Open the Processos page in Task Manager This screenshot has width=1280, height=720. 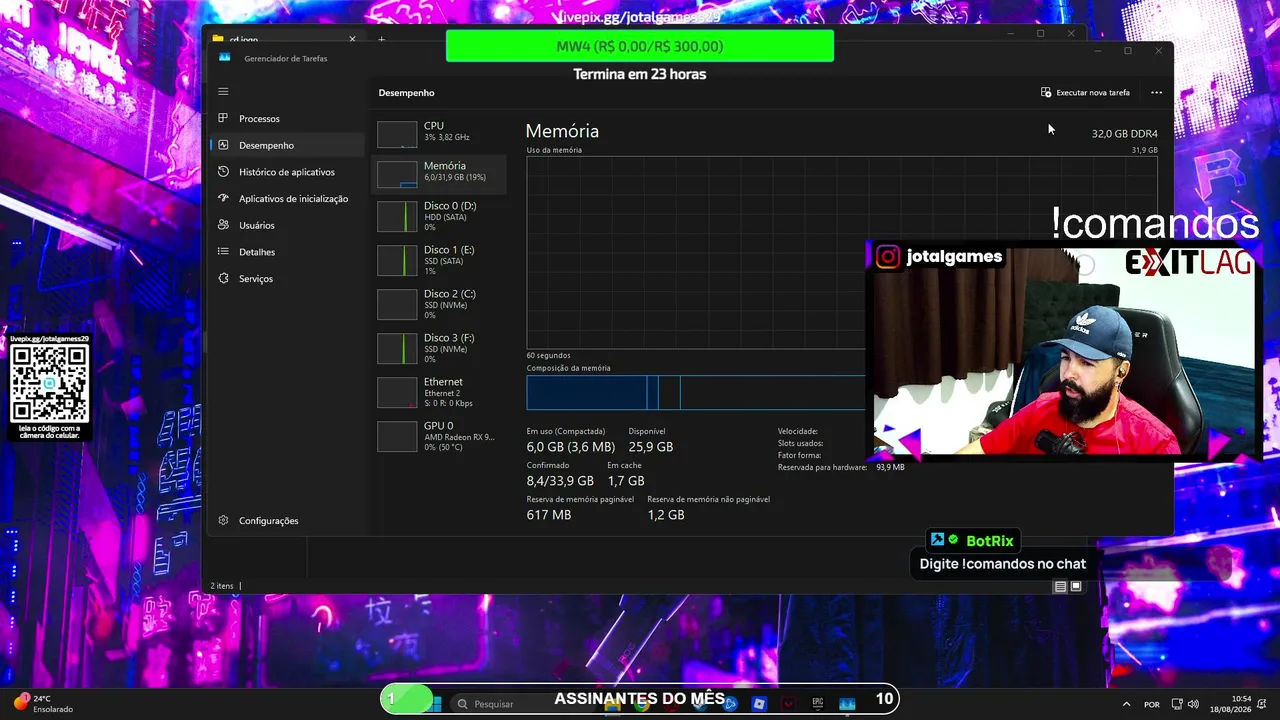(x=288, y=118)
